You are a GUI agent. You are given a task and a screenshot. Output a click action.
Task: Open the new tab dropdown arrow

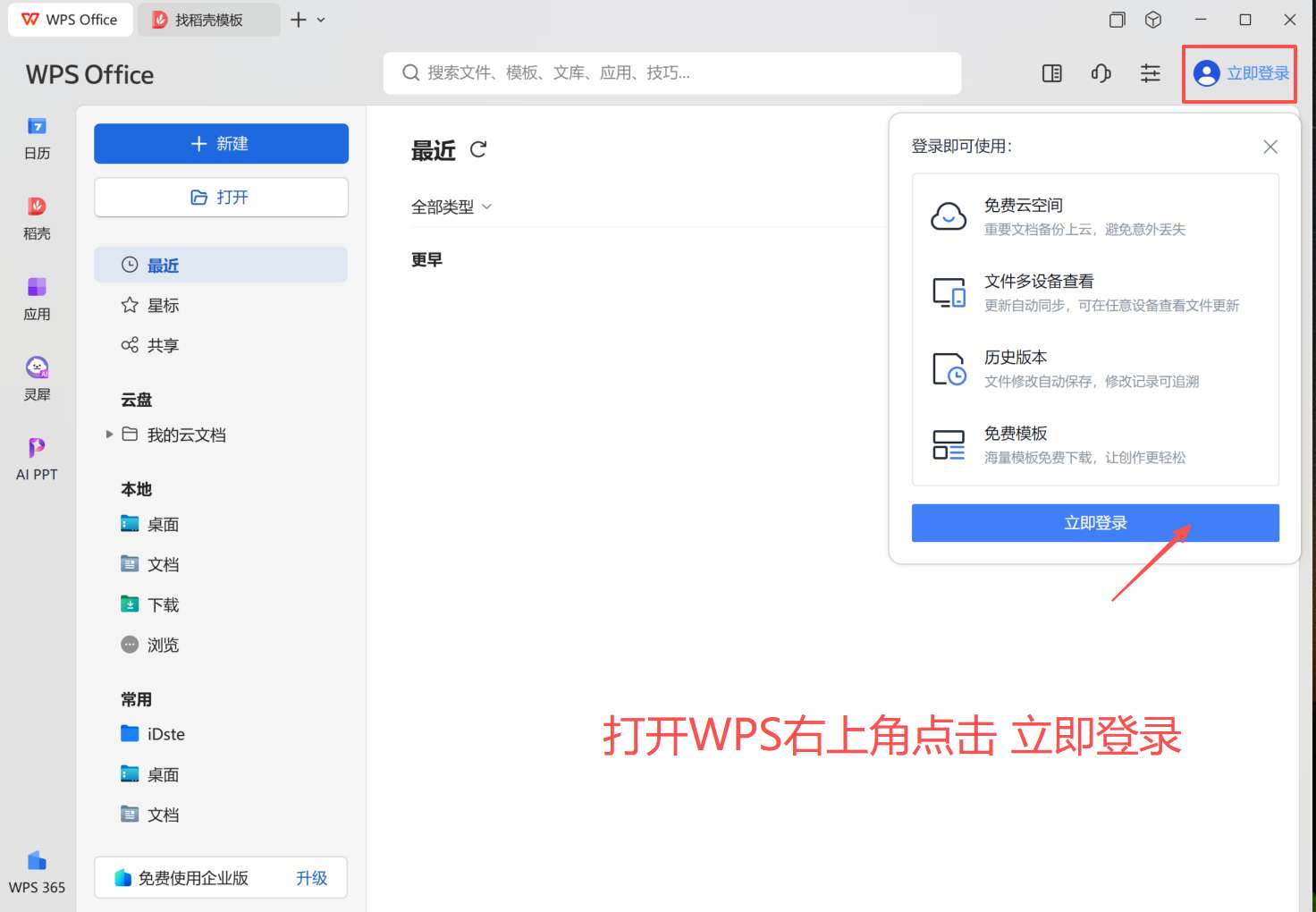click(321, 20)
